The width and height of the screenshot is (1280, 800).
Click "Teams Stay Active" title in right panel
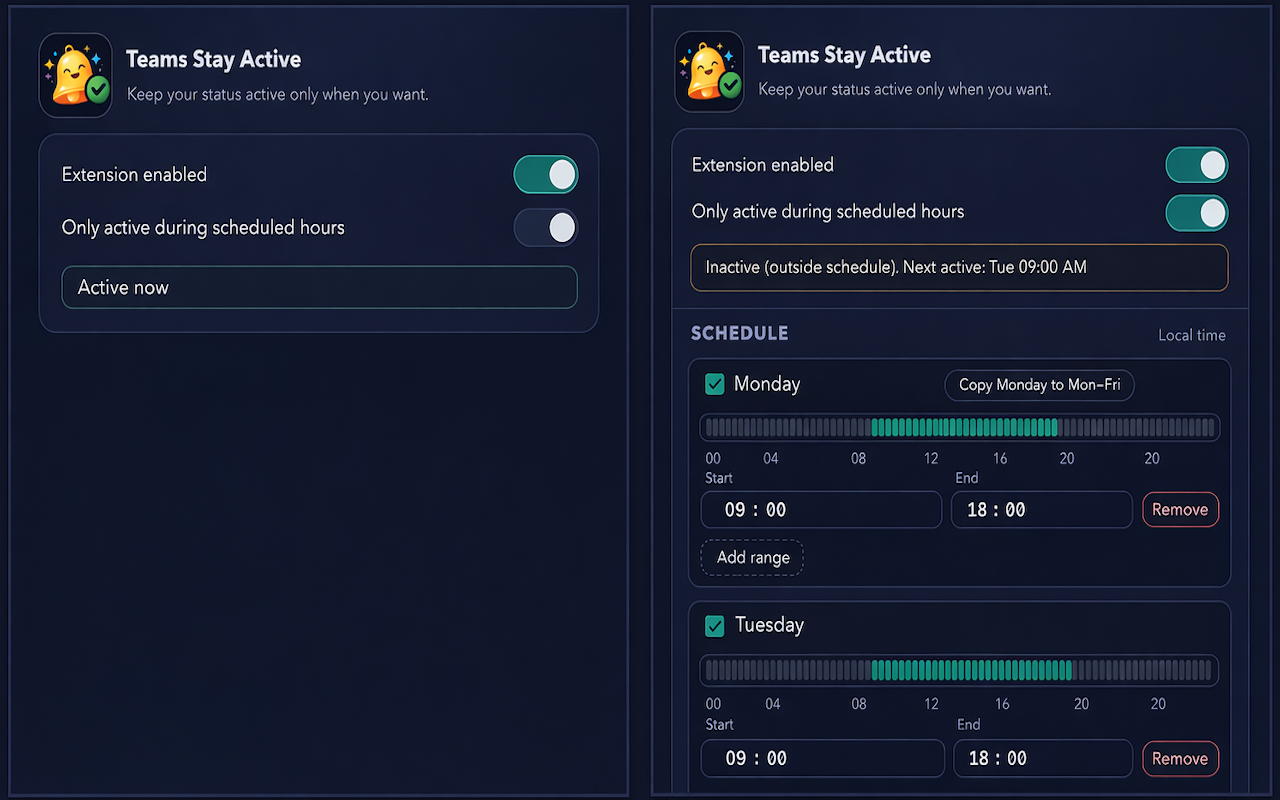(x=844, y=56)
